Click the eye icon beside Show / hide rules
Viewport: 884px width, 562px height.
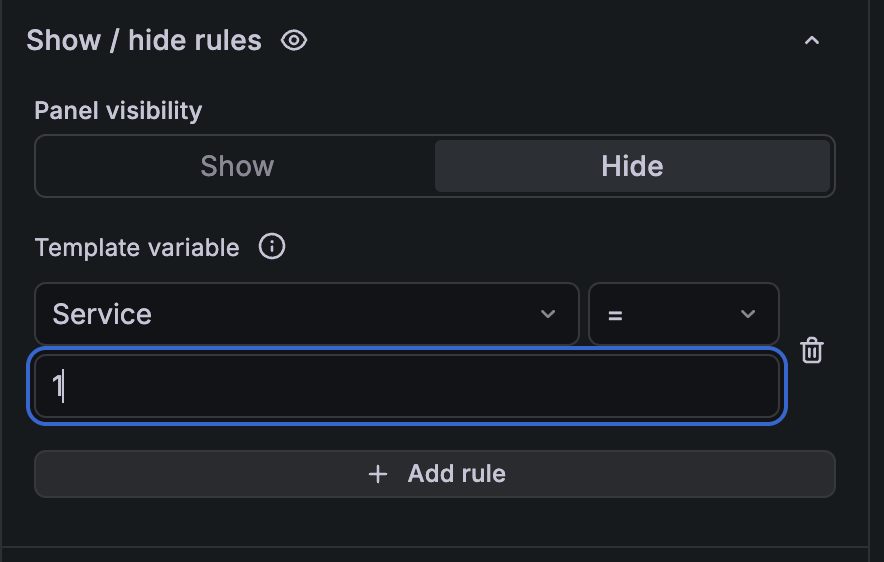tap(294, 41)
